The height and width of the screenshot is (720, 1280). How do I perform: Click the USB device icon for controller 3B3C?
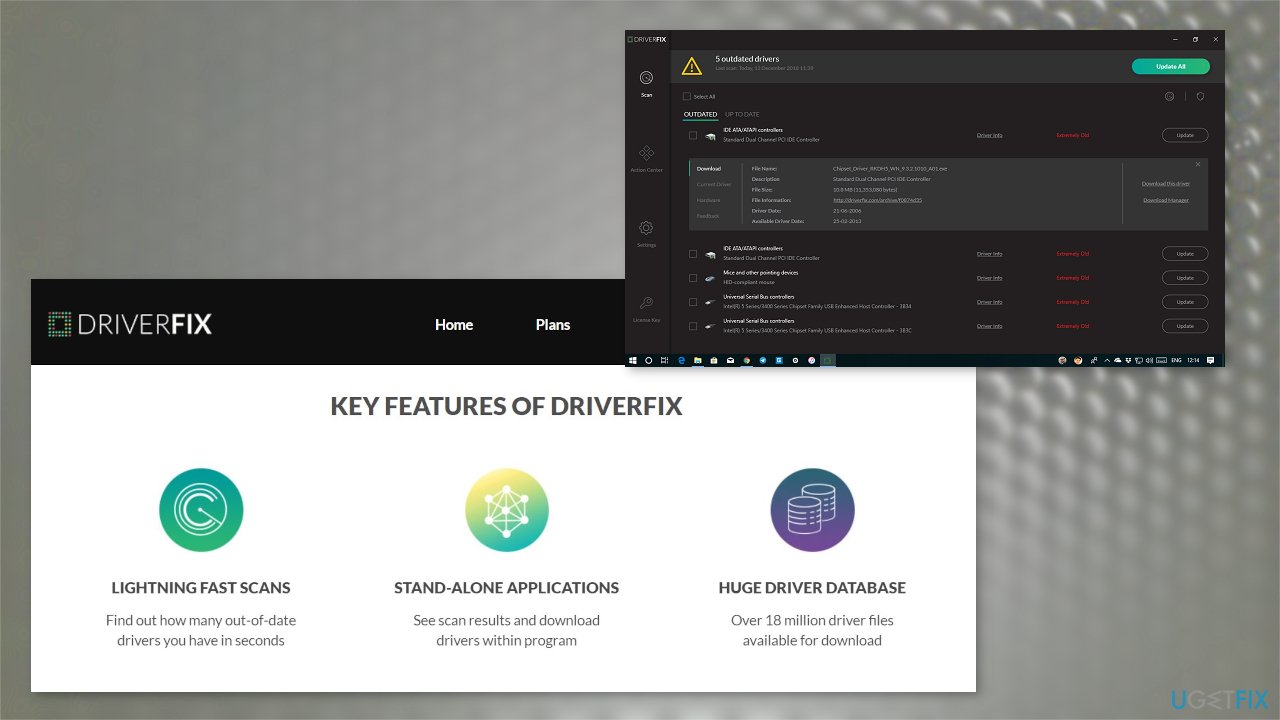[x=709, y=326]
